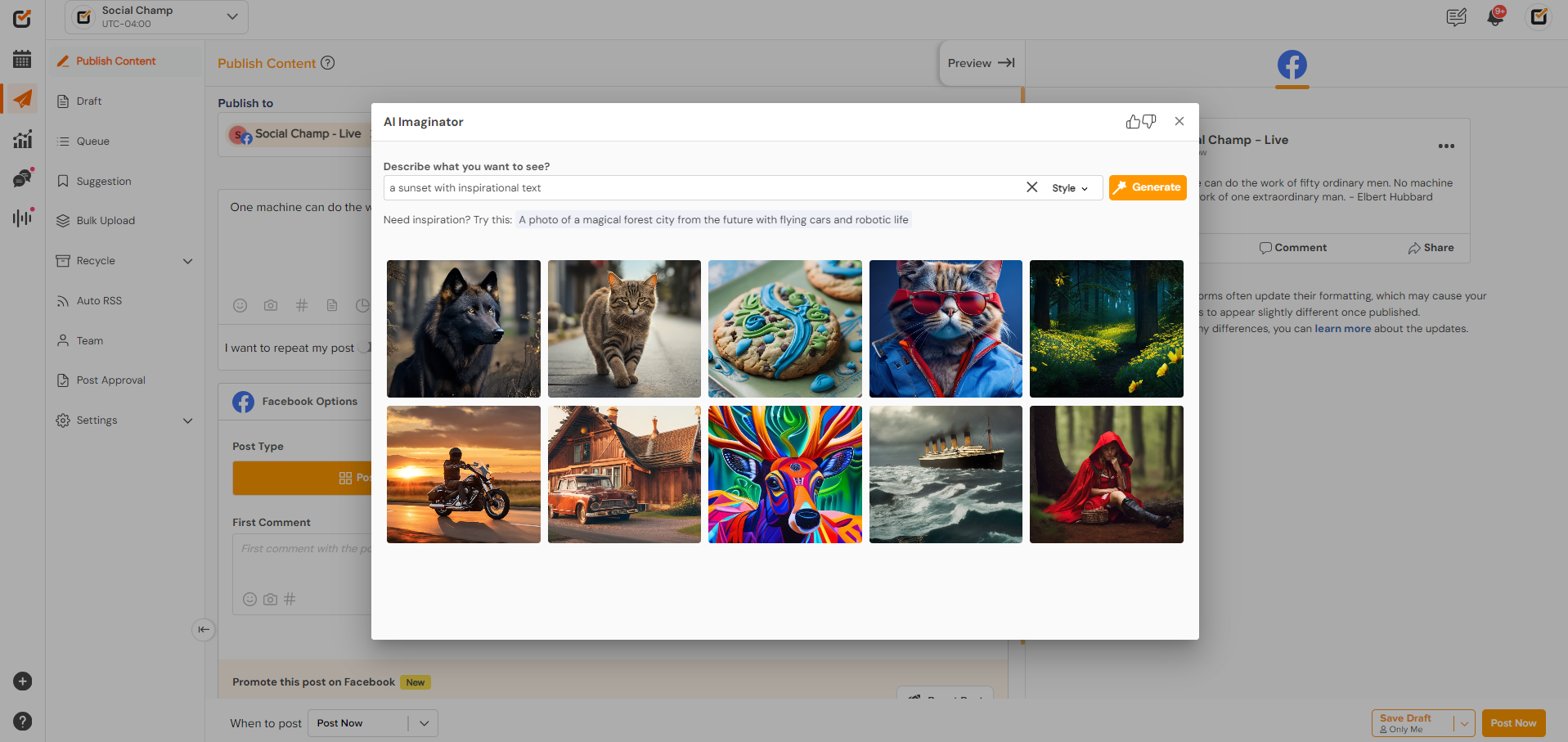Viewport: 1568px width, 742px height.
Task: Open the compose message icon in top bar
Action: click(1456, 17)
